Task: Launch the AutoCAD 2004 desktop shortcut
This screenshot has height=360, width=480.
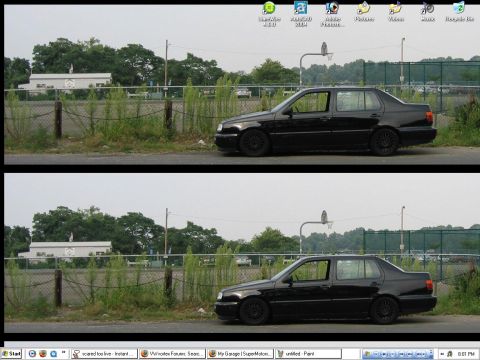Action: tap(301, 14)
